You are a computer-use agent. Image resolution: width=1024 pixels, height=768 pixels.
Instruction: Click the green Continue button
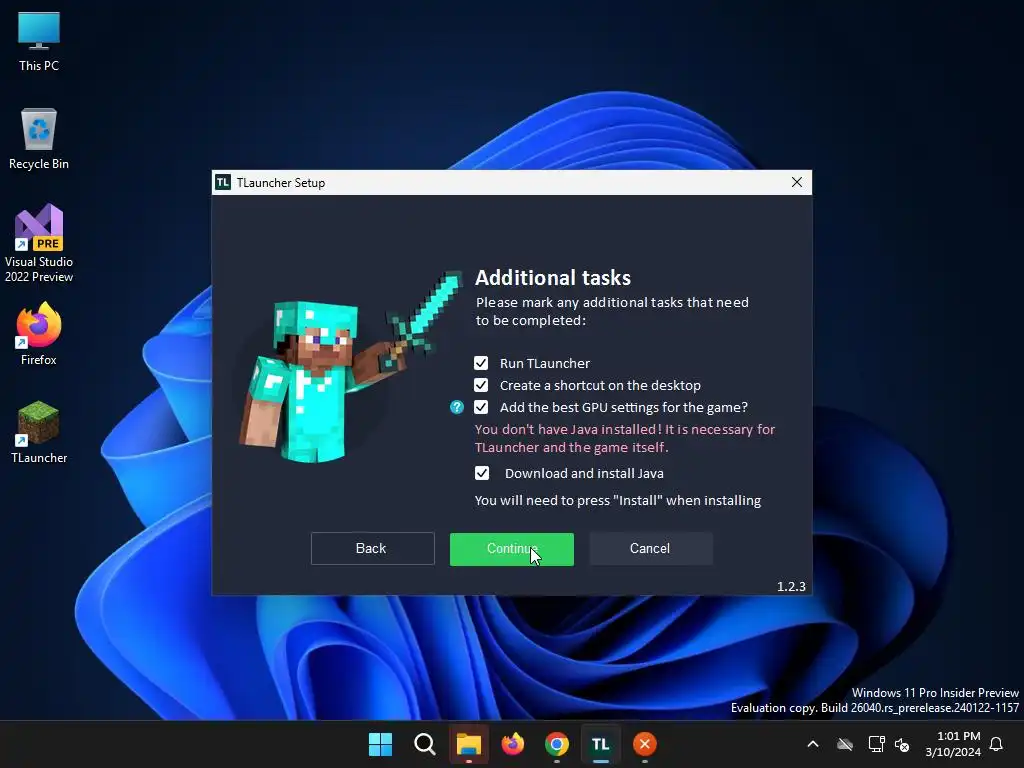[511, 549]
